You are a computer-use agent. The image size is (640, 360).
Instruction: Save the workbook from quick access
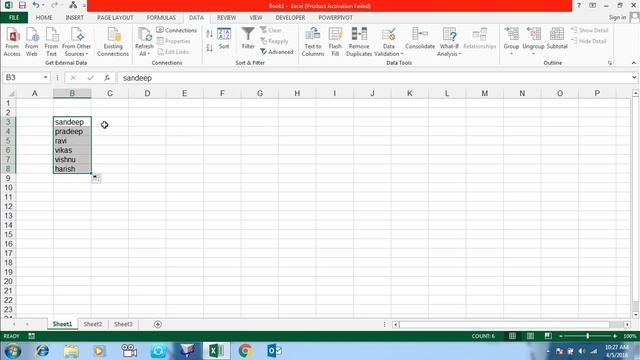click(x=22, y=5)
